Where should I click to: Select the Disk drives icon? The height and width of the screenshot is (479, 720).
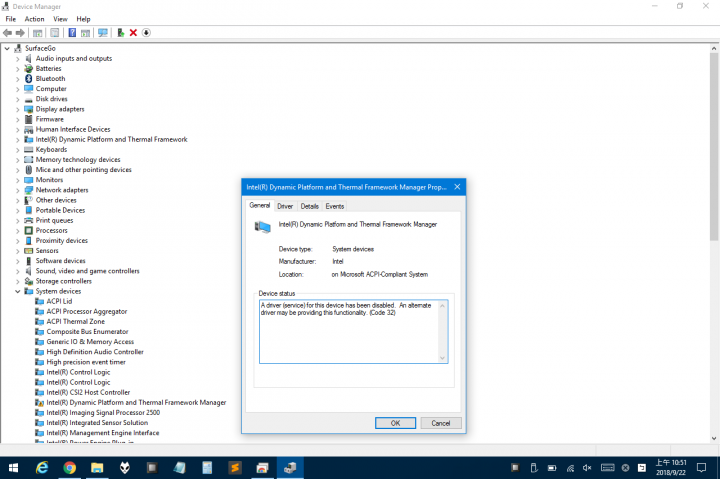point(28,99)
